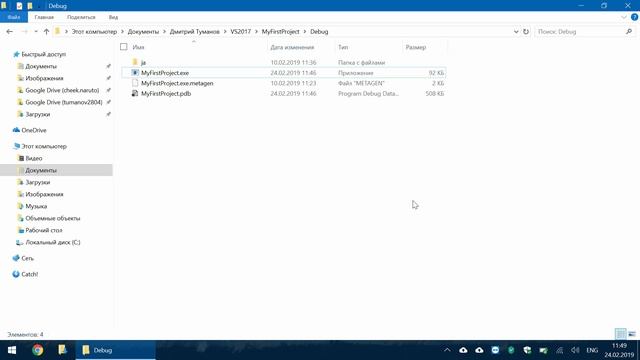Select MyFirstProject.exe.metagen file

pyautogui.click(x=177, y=83)
